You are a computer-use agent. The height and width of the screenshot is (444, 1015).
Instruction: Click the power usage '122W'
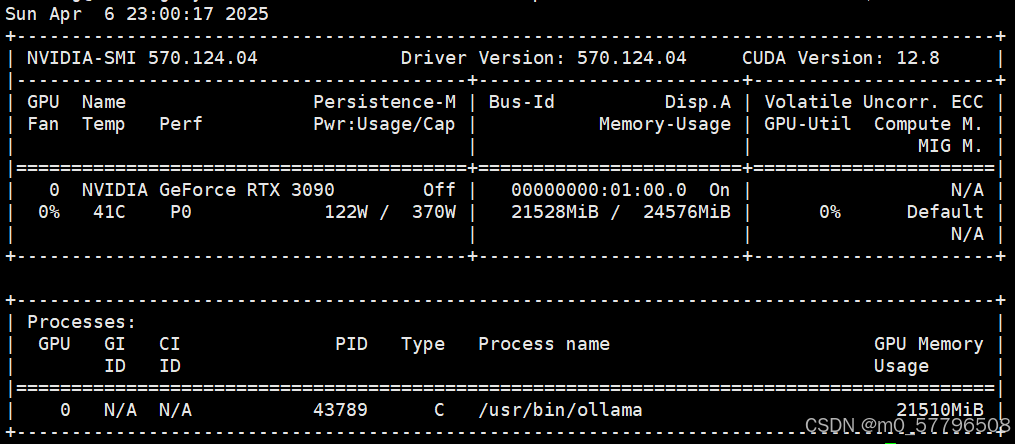pos(346,212)
